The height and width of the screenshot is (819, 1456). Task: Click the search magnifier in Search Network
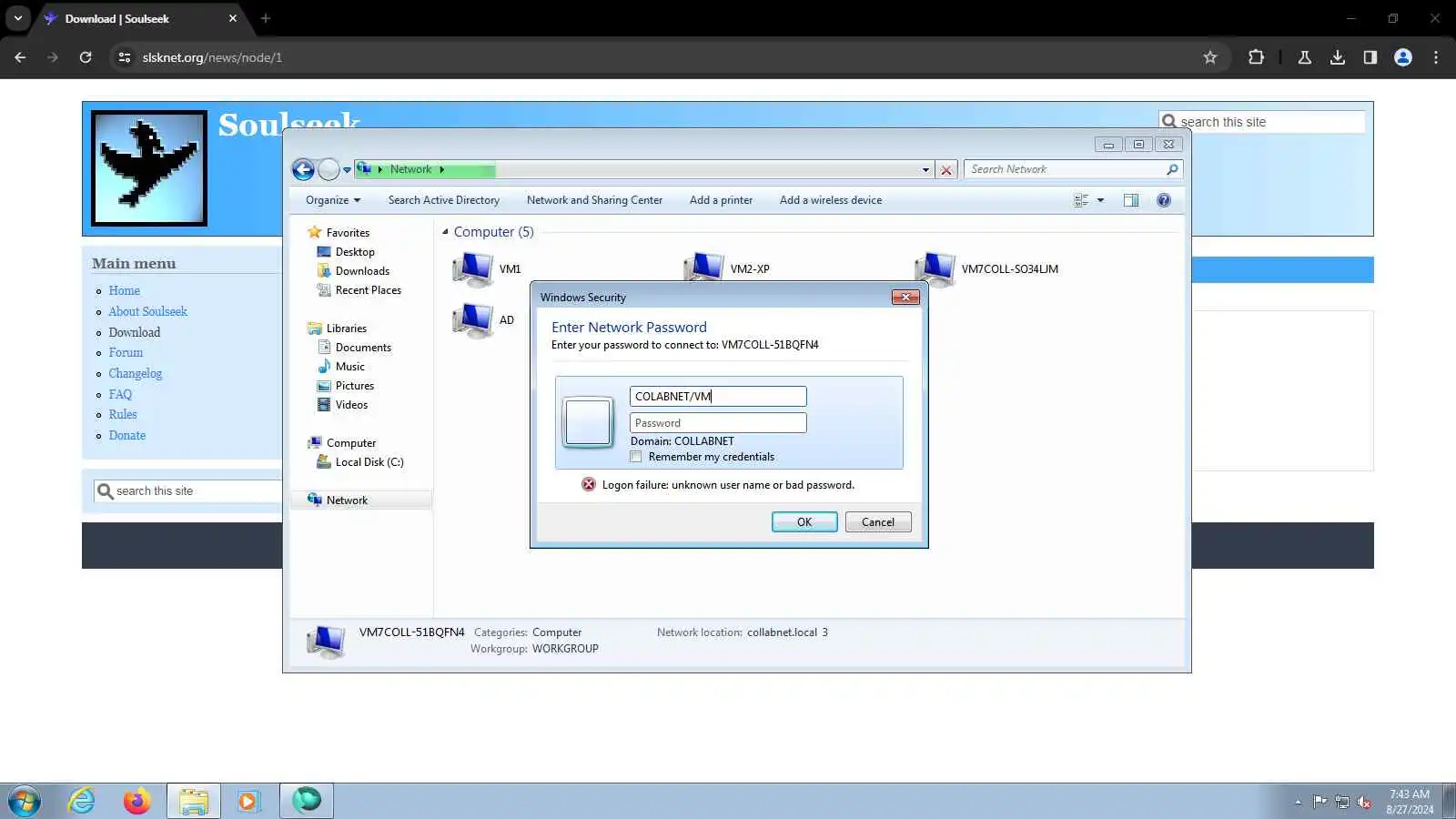1172,169
